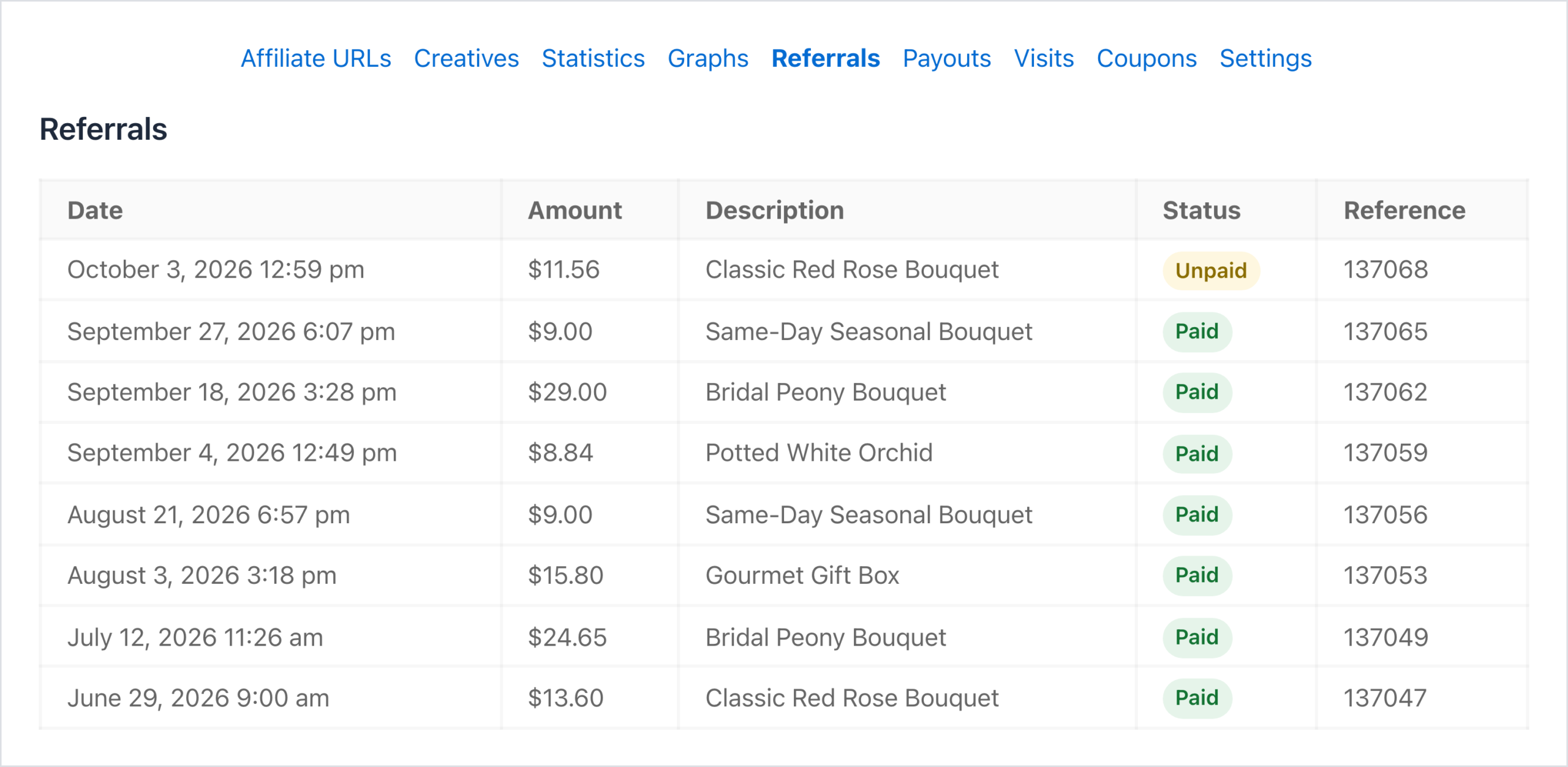Click Paid badge for reference 137056

click(1197, 515)
